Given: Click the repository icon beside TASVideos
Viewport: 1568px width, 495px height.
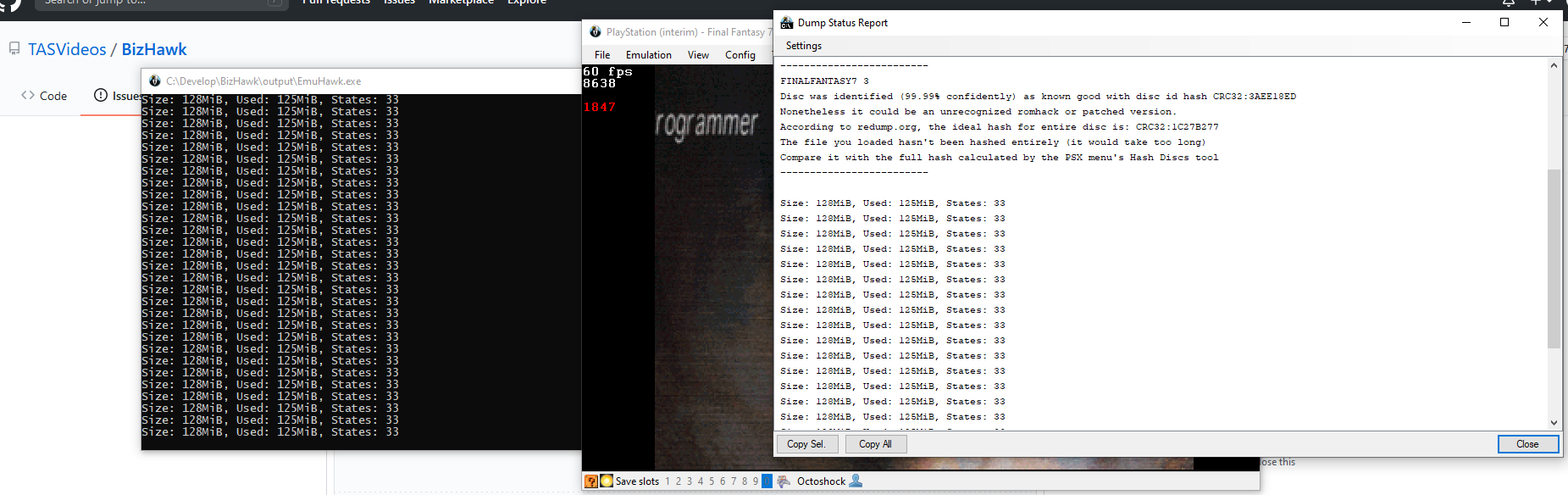Looking at the screenshot, I should click(x=14, y=49).
